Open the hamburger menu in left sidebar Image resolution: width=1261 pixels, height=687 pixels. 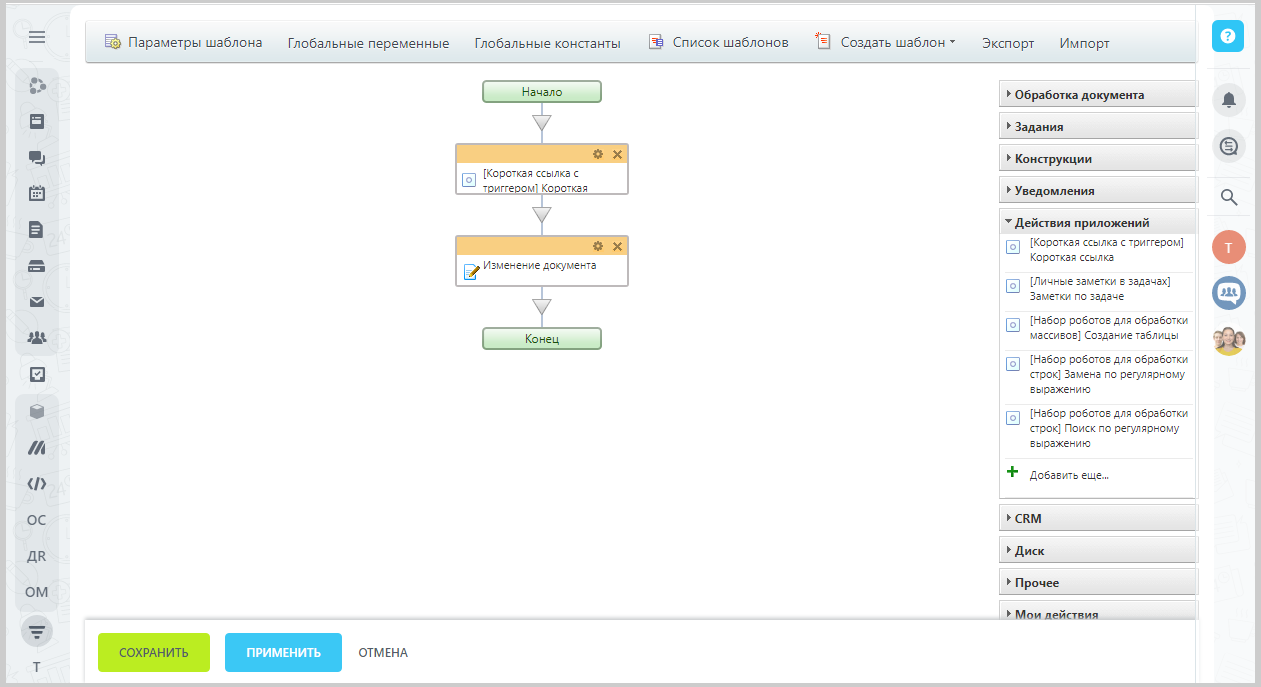pyautogui.click(x=37, y=38)
